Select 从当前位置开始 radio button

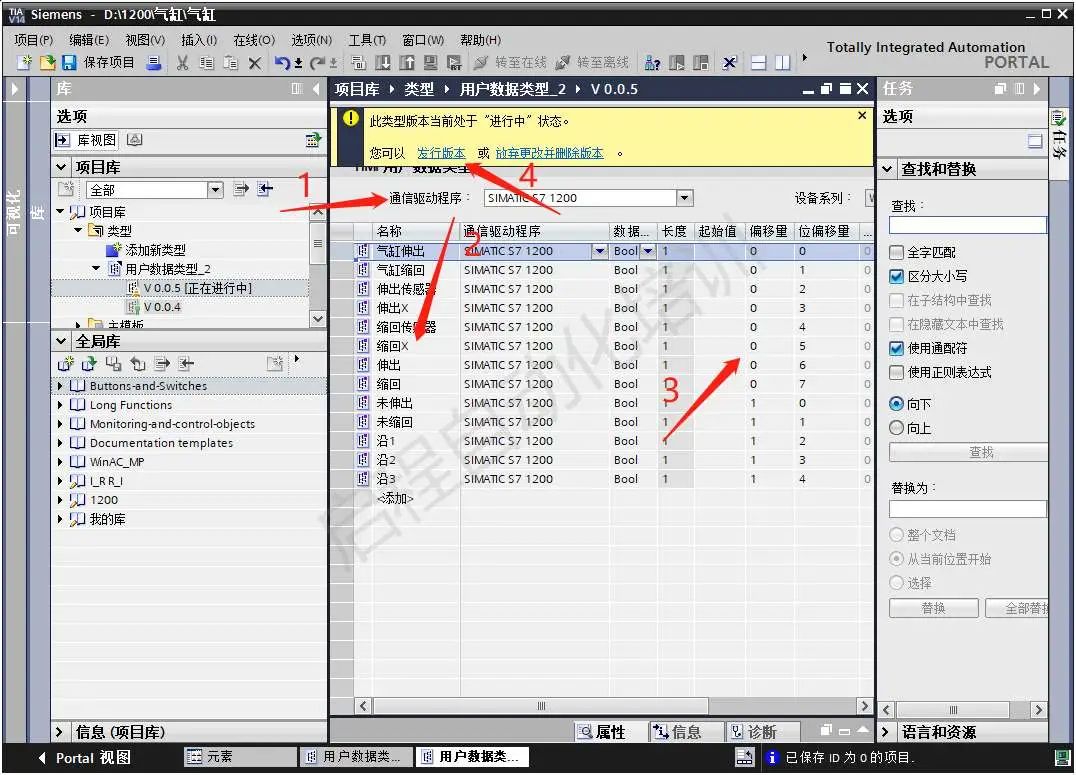click(896, 559)
